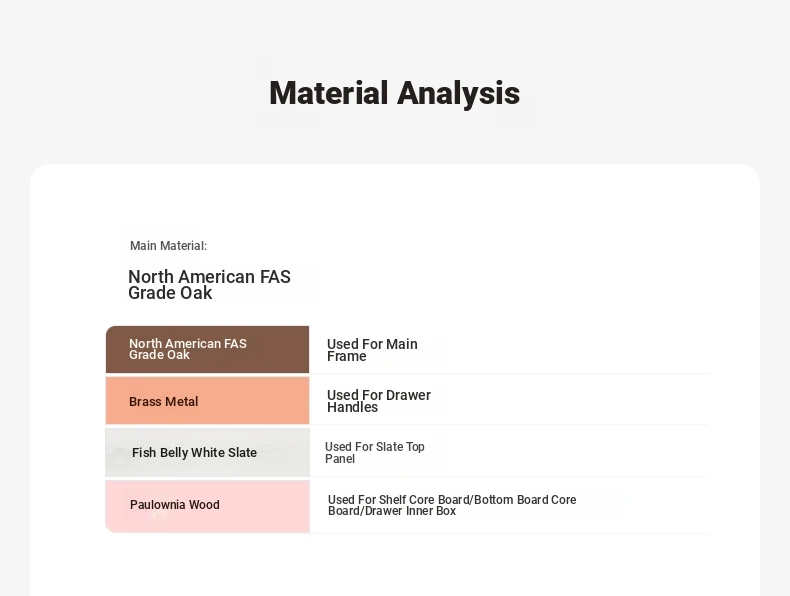The image size is (790, 596).
Task: Click the large North American FAS Grade Oak title
Action: [209, 285]
